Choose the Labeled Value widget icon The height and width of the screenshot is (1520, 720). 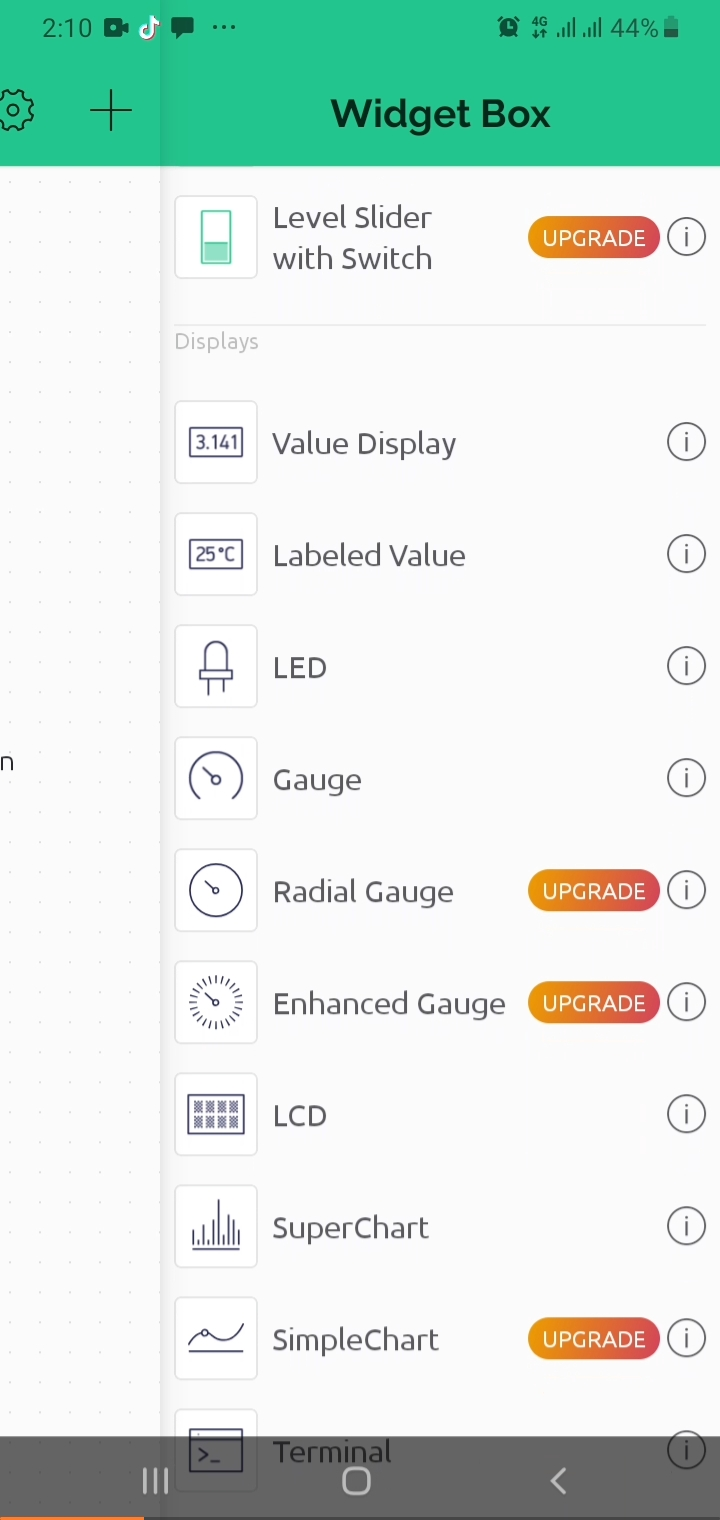click(x=216, y=555)
